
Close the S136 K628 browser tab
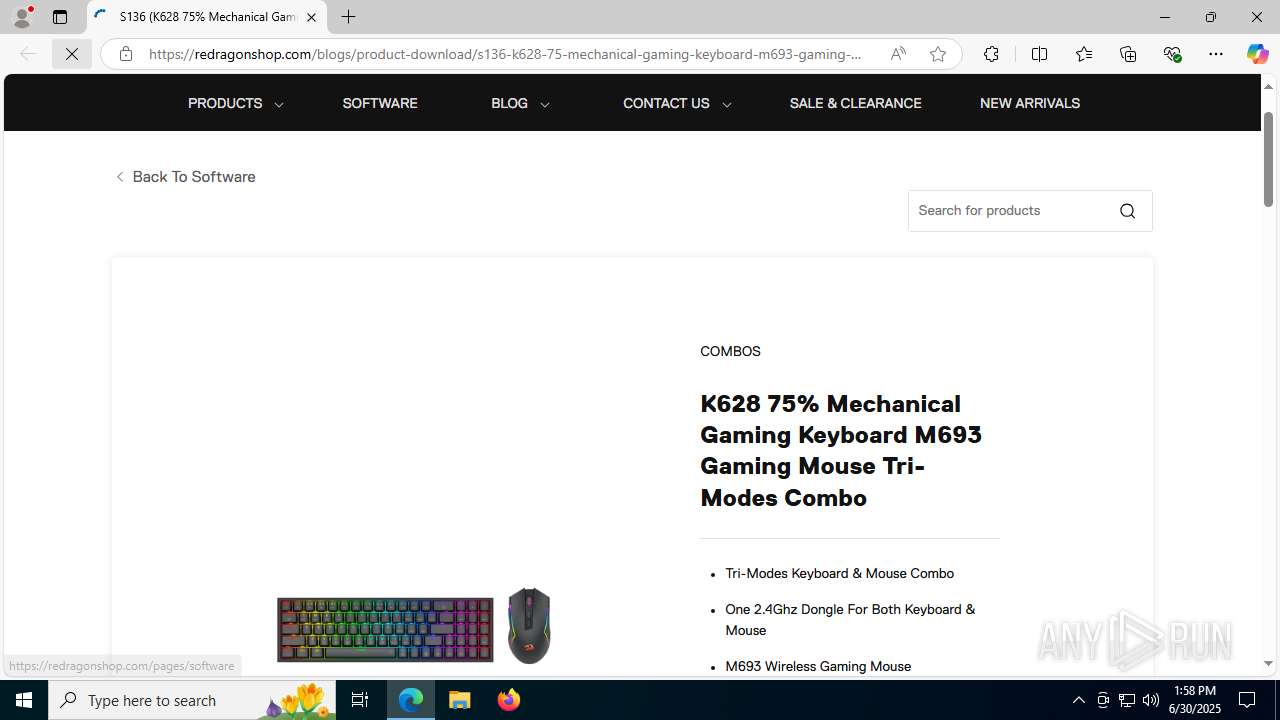(311, 17)
